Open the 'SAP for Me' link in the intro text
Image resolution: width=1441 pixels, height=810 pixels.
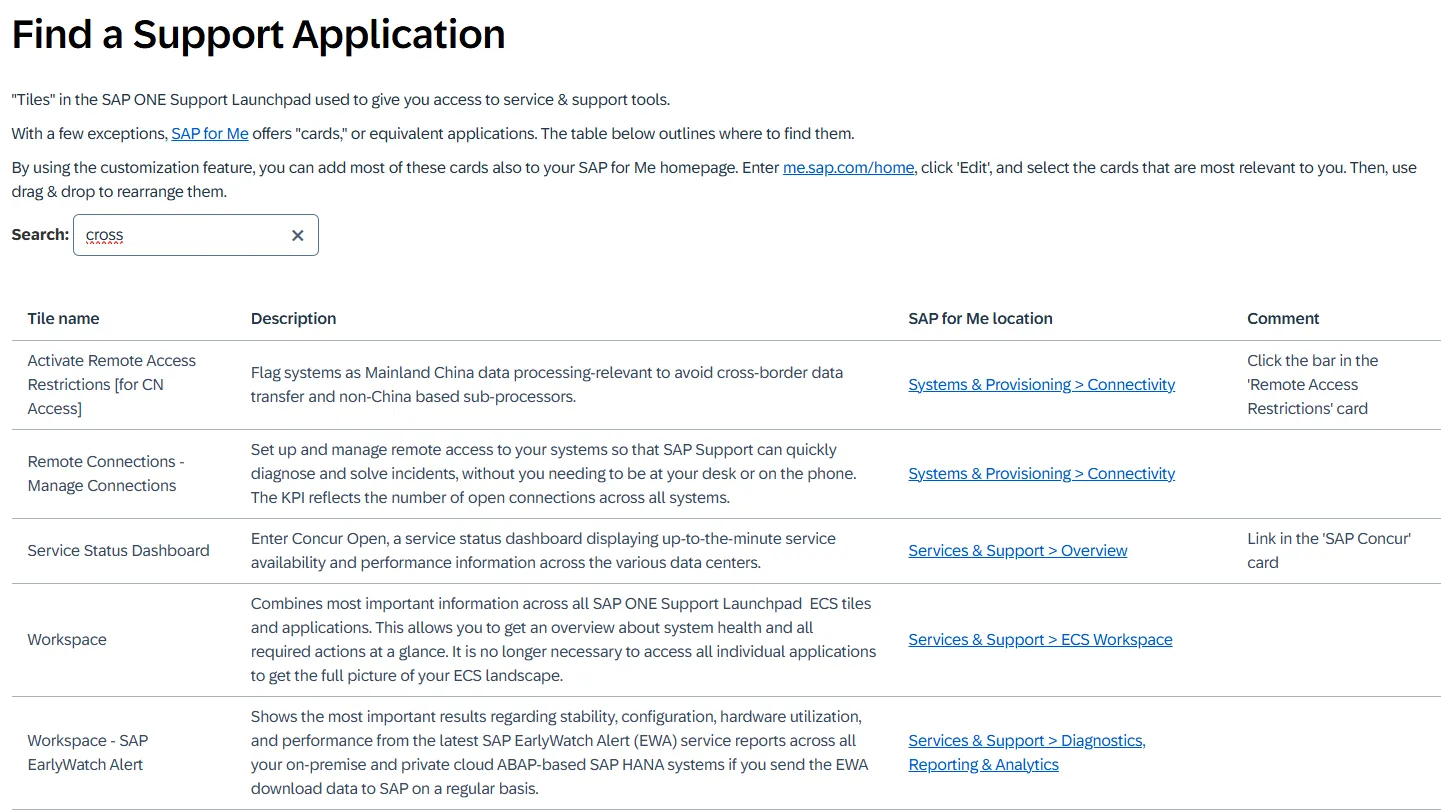click(x=210, y=133)
